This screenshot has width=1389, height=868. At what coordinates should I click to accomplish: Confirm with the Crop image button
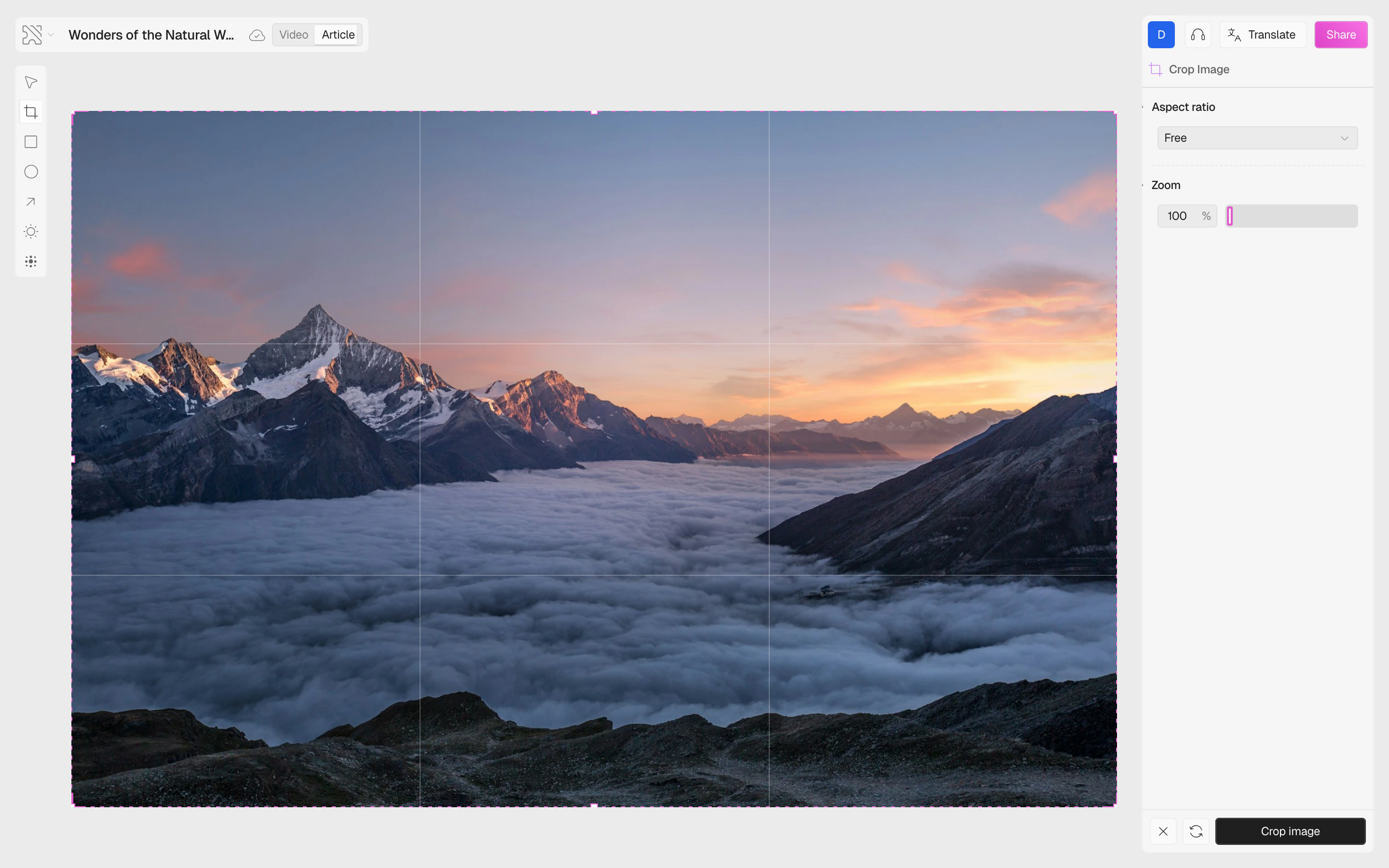tap(1290, 831)
